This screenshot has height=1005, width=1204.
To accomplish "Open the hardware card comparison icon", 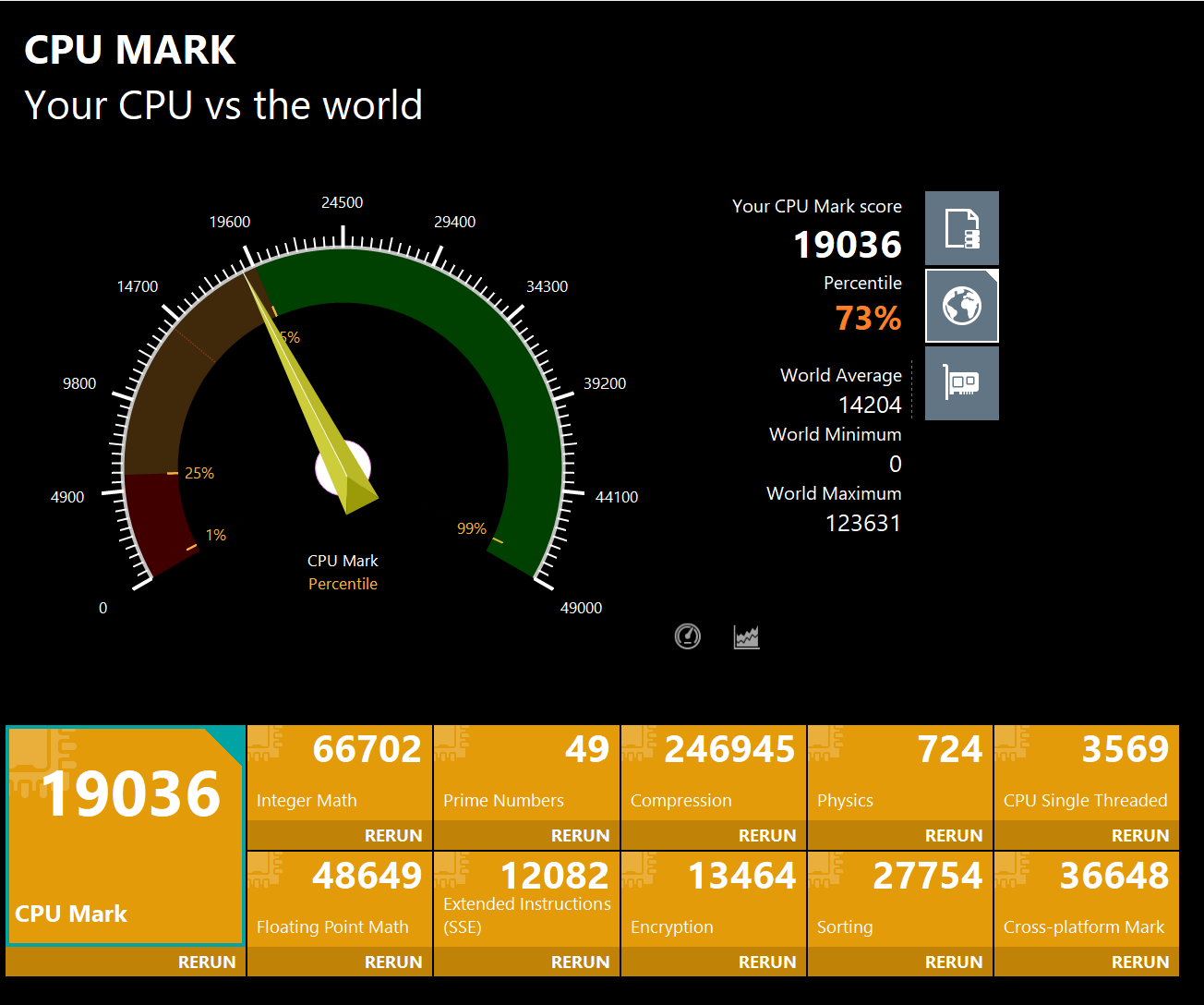I will click(x=962, y=383).
